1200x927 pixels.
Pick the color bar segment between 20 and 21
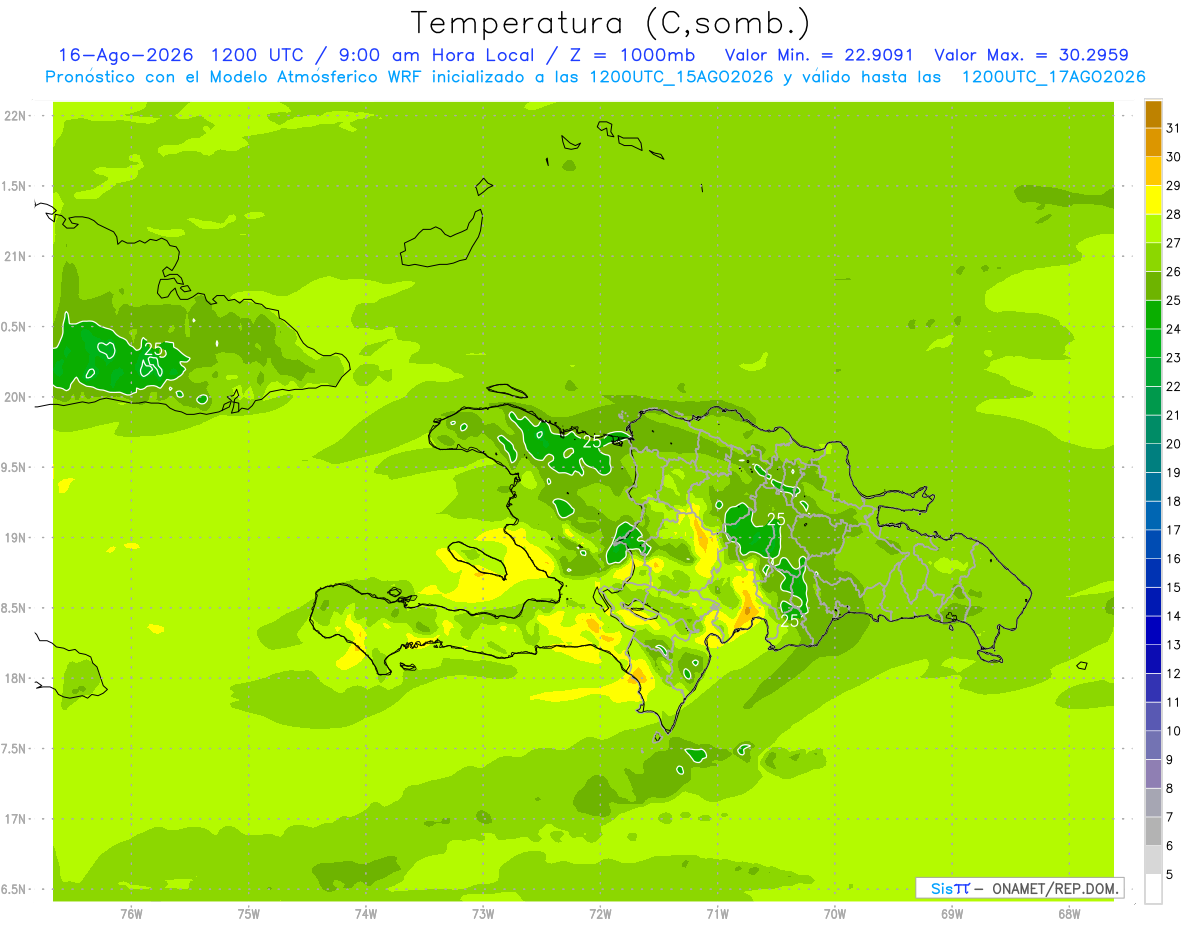1153,430
